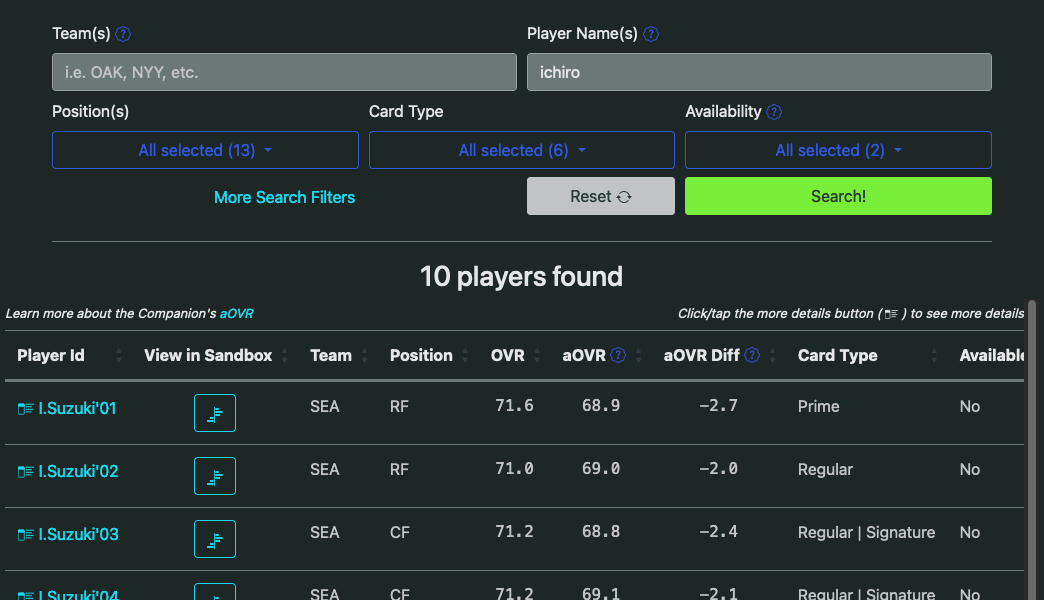Sort table by Player Id arrows
This screenshot has width=1044, height=600.
[x=119, y=356]
